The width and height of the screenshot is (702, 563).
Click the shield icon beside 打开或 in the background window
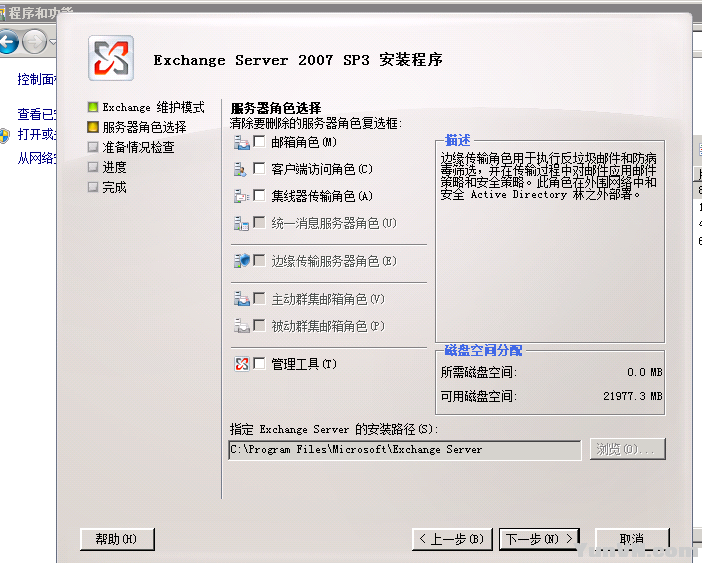4,136
